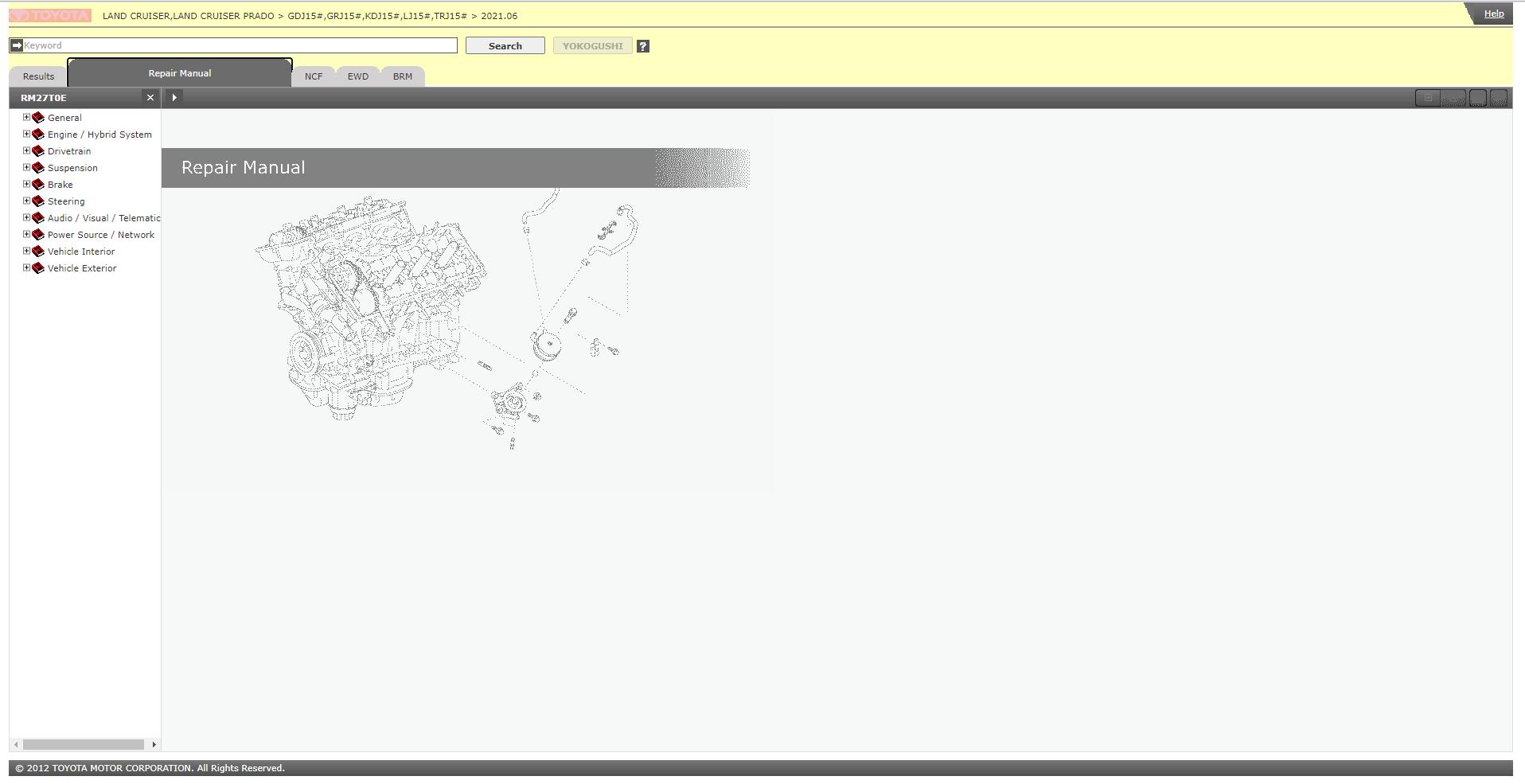Click the tree scrollbar right arrow
The width and height of the screenshot is (1525, 784).
pos(154,745)
